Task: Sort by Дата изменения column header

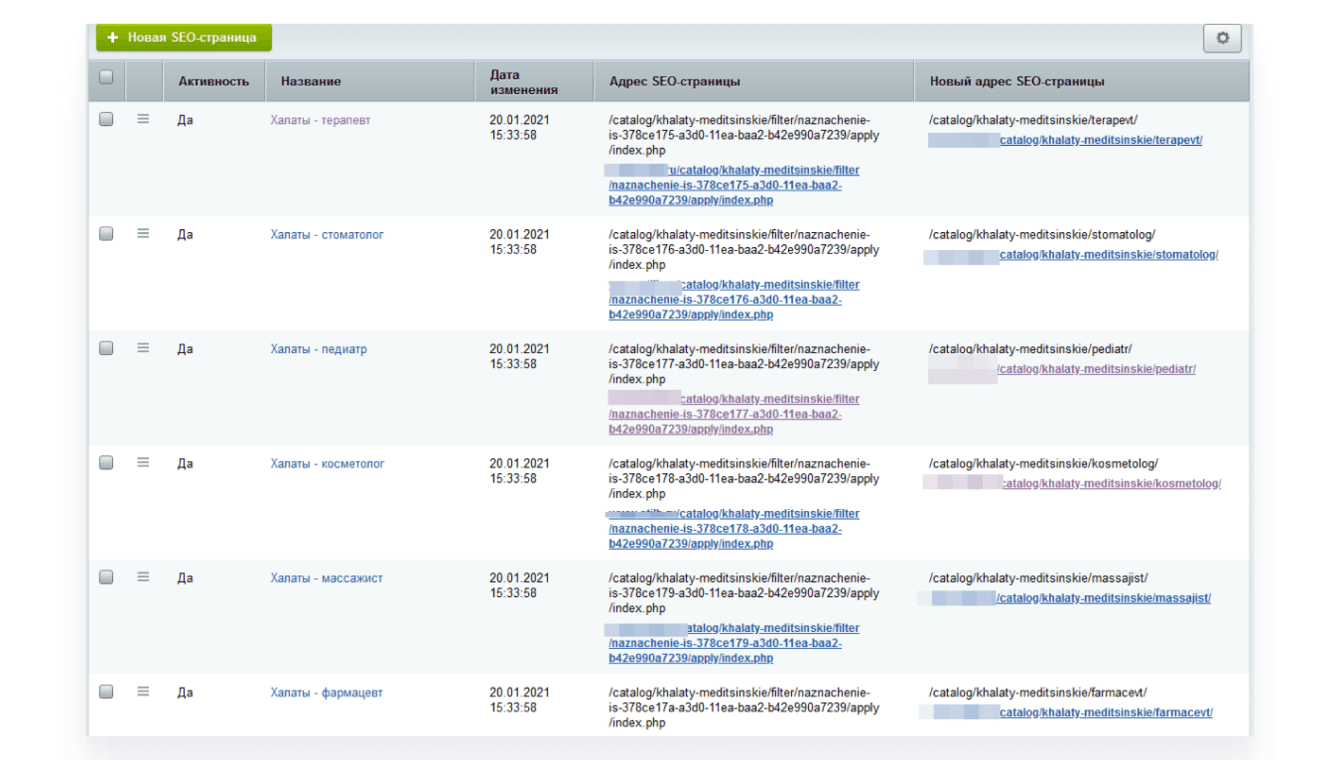Action: tap(523, 81)
